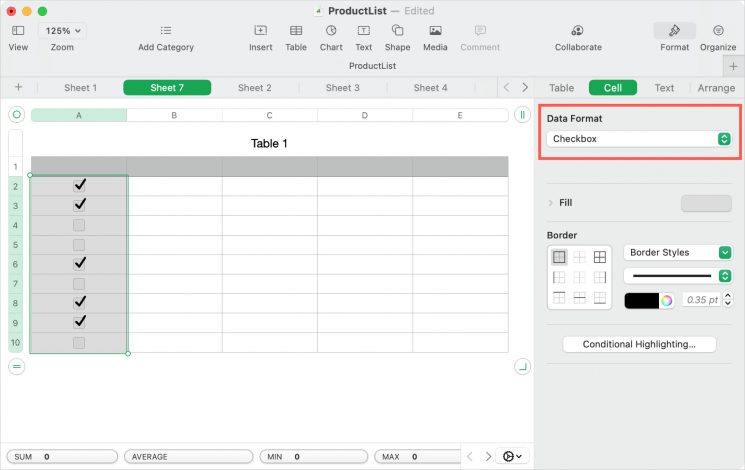The image size is (745, 470).
Task: Uncheck the checkbox in row 9
Action: [79, 322]
